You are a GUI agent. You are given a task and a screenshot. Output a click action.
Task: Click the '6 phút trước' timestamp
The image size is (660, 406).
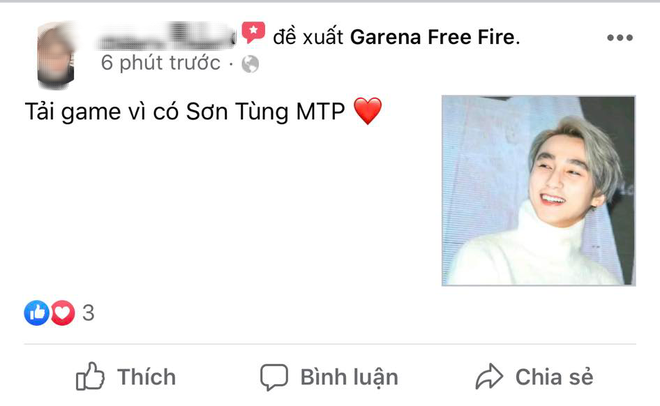point(160,63)
